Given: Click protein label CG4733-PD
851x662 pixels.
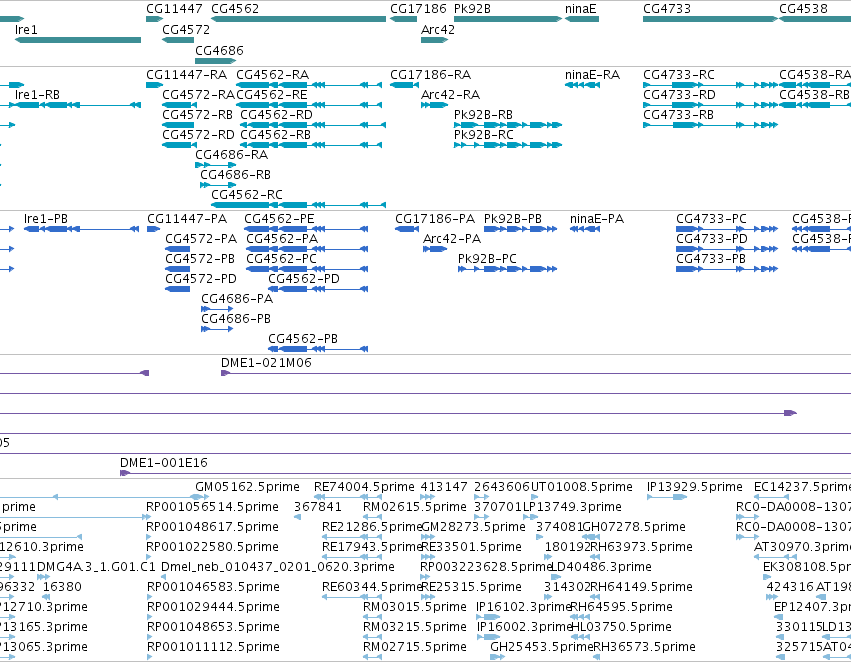Looking at the screenshot, I should pos(712,239).
